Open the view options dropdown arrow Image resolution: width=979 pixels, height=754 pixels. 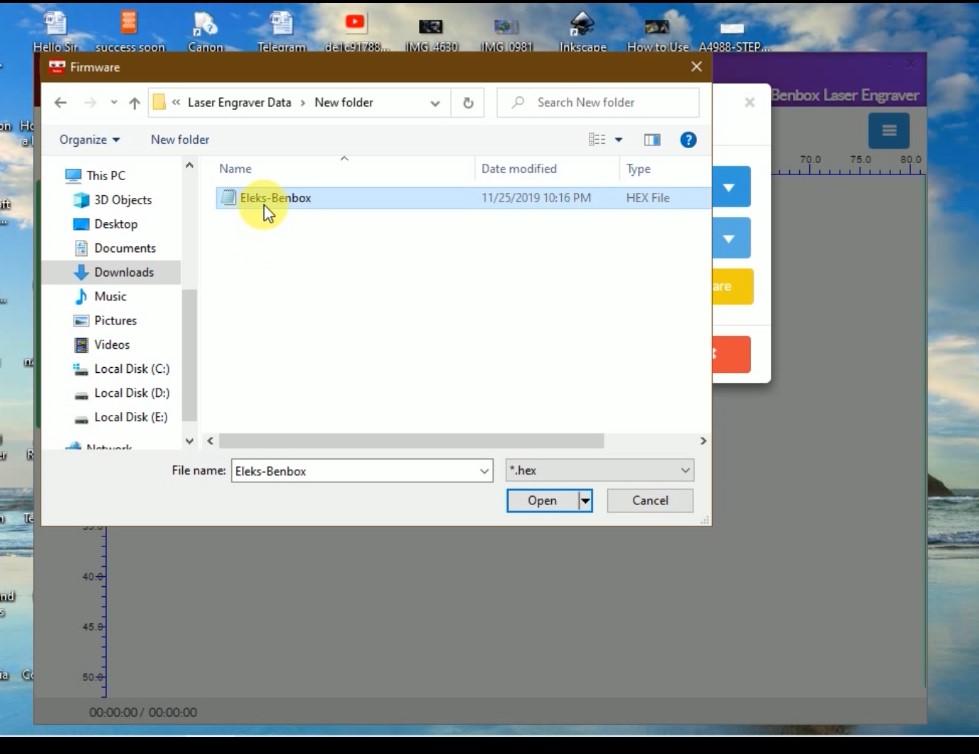point(619,140)
